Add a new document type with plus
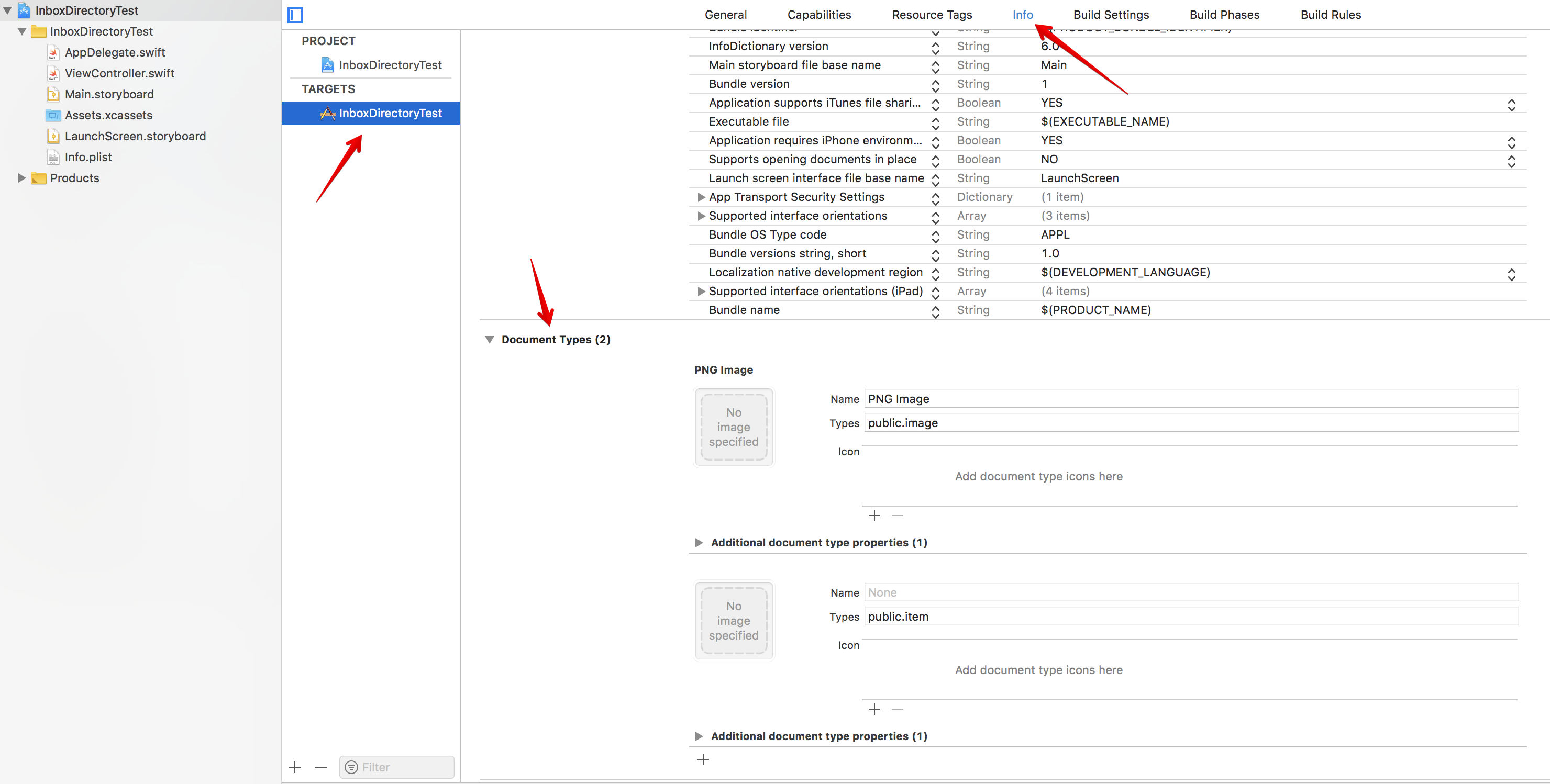This screenshot has height=784, width=1550. coord(703,760)
